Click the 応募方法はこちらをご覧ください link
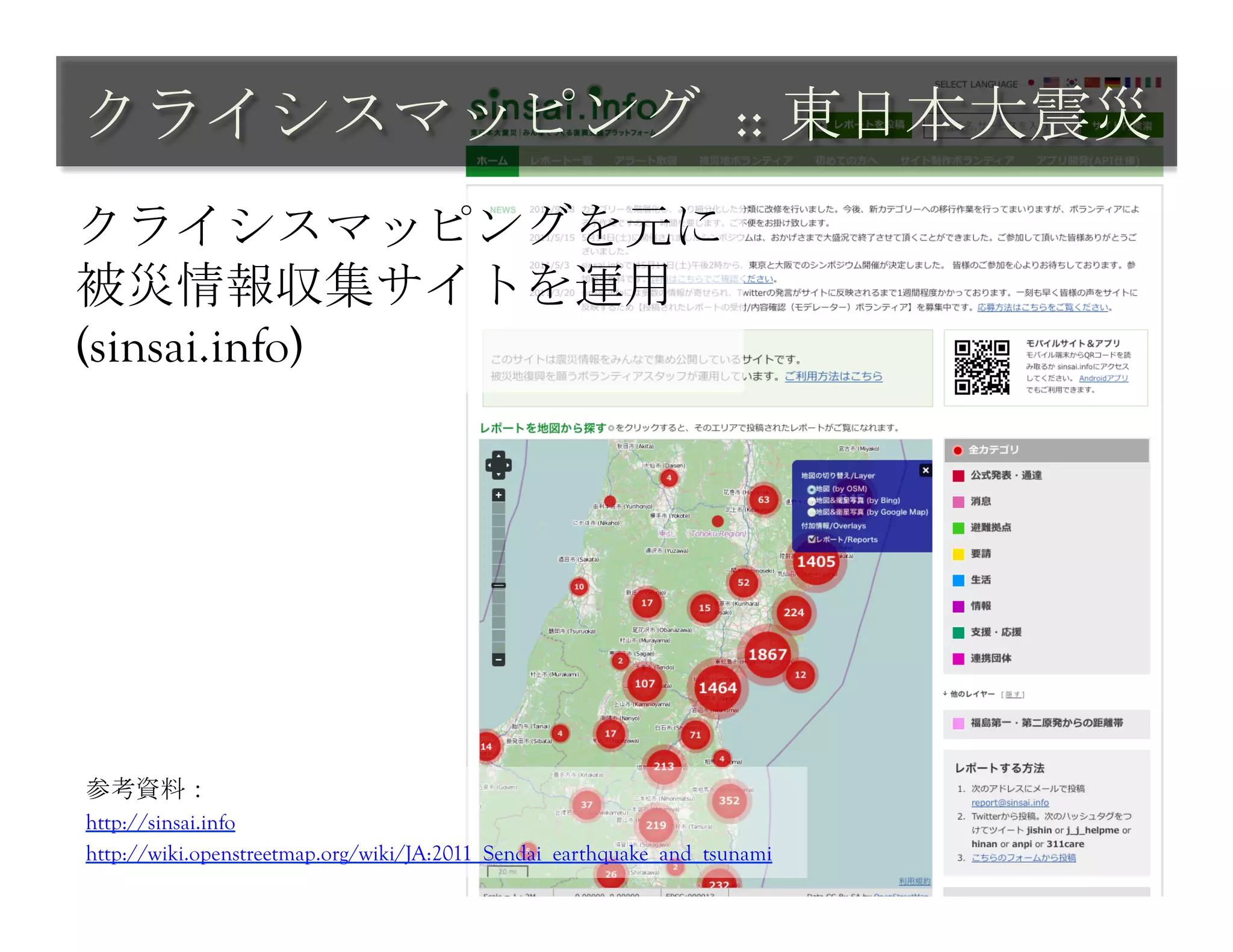Viewport: 1233px width, 952px height. tap(1044, 308)
